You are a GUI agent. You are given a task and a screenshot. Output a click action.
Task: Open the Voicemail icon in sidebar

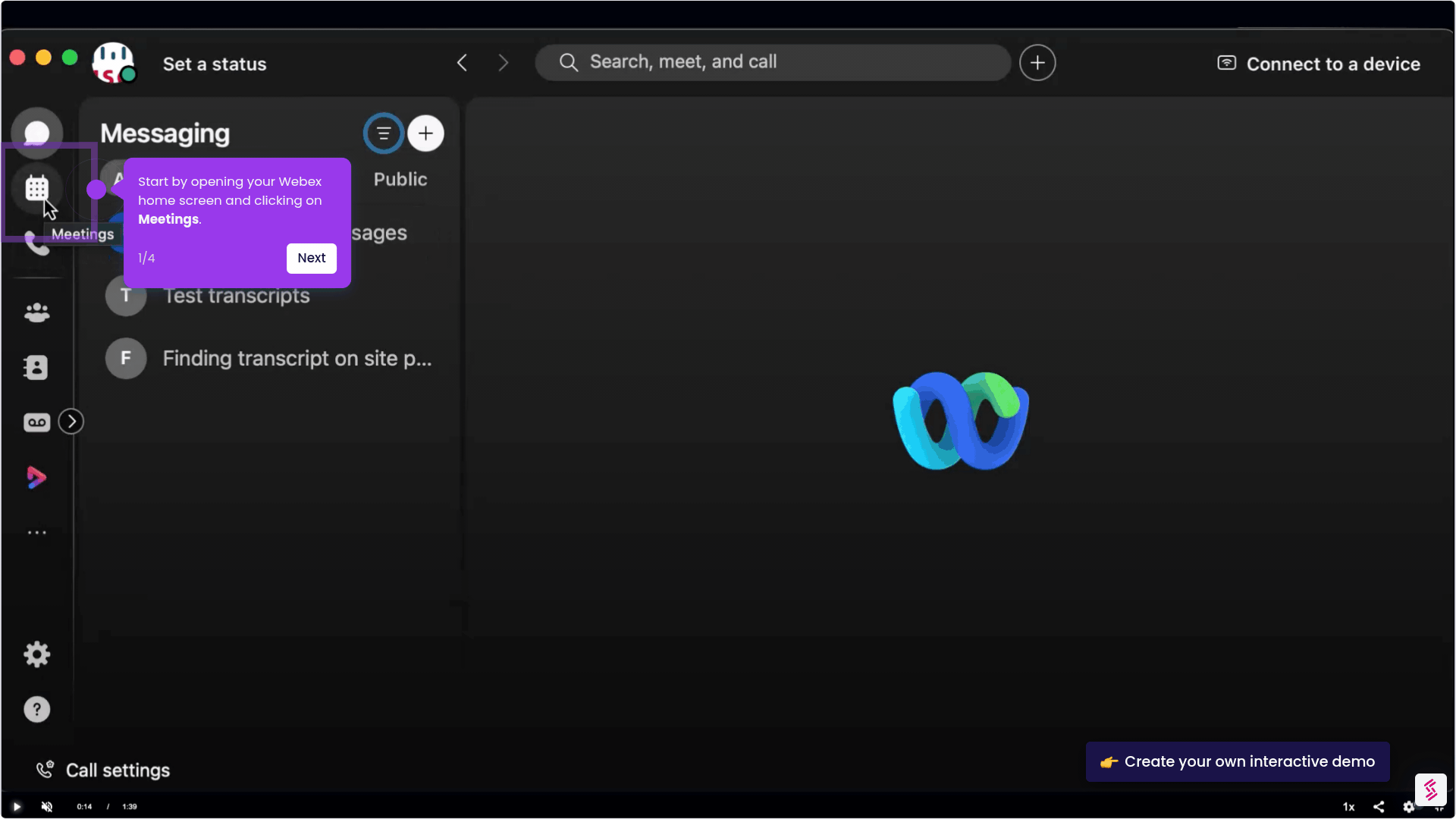(36, 422)
